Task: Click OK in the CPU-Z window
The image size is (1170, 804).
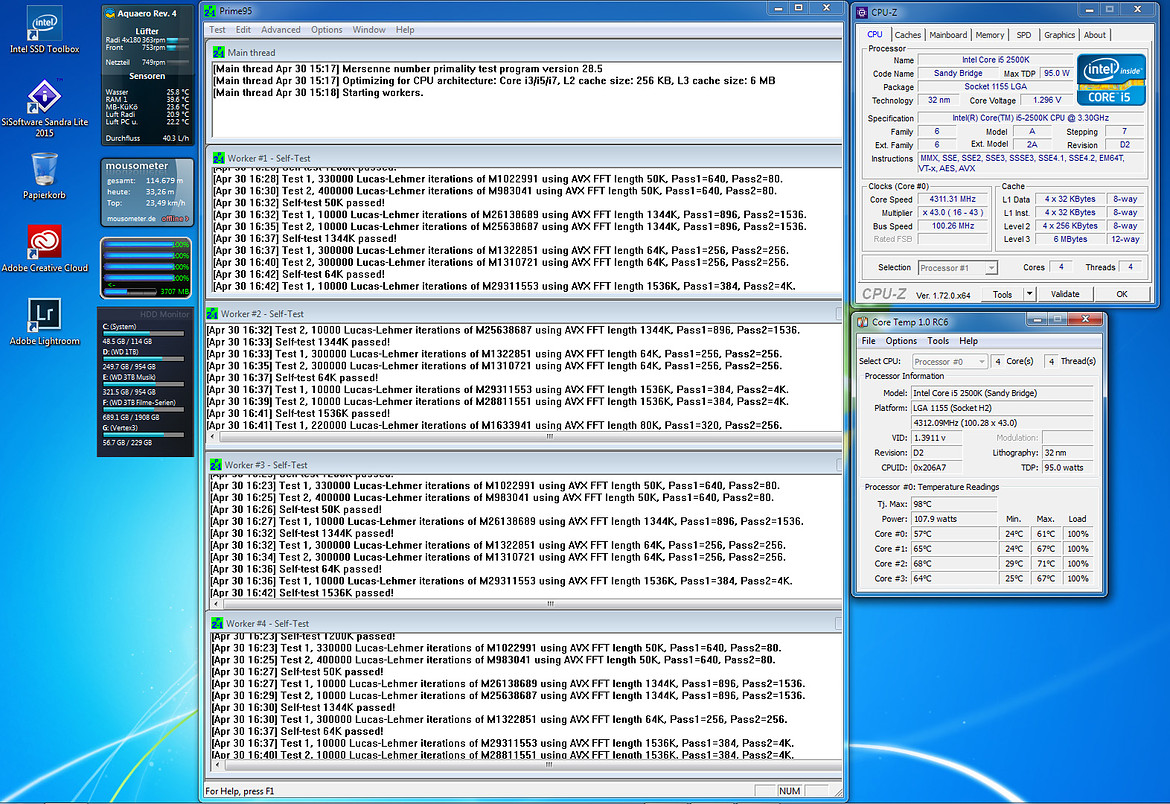Action: pos(1121,294)
